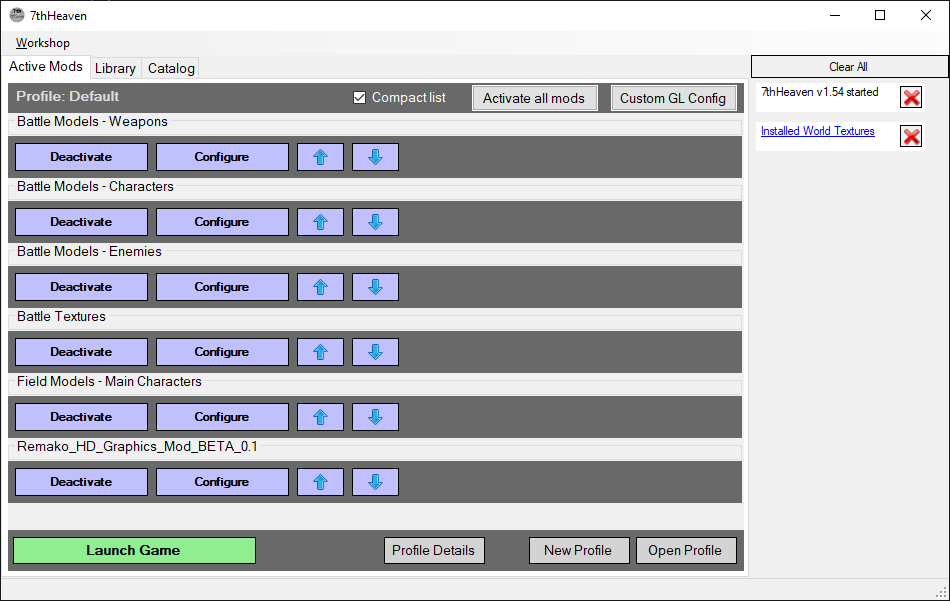Image resolution: width=950 pixels, height=601 pixels.
Task: Select the 'Battle Models - Characters' label
Action: tap(95, 186)
